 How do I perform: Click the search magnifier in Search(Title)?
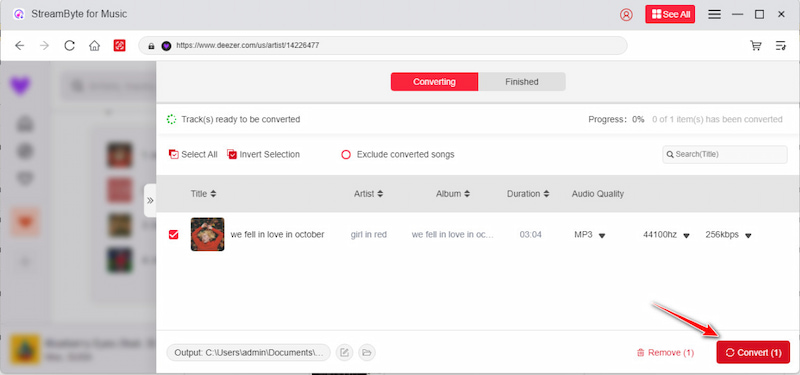click(x=670, y=154)
